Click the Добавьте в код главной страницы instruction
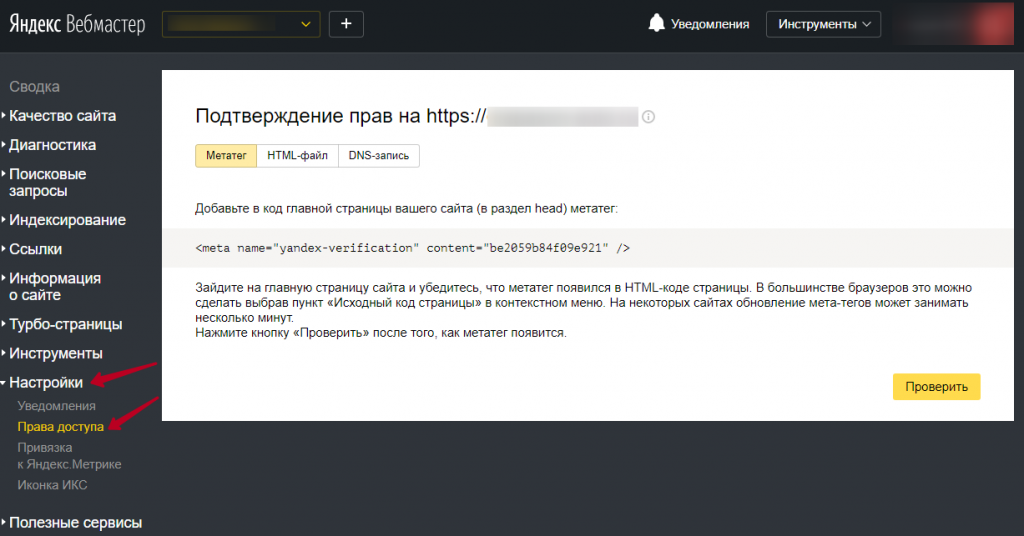This screenshot has height=536, width=1024. pyautogui.click(x=406, y=208)
